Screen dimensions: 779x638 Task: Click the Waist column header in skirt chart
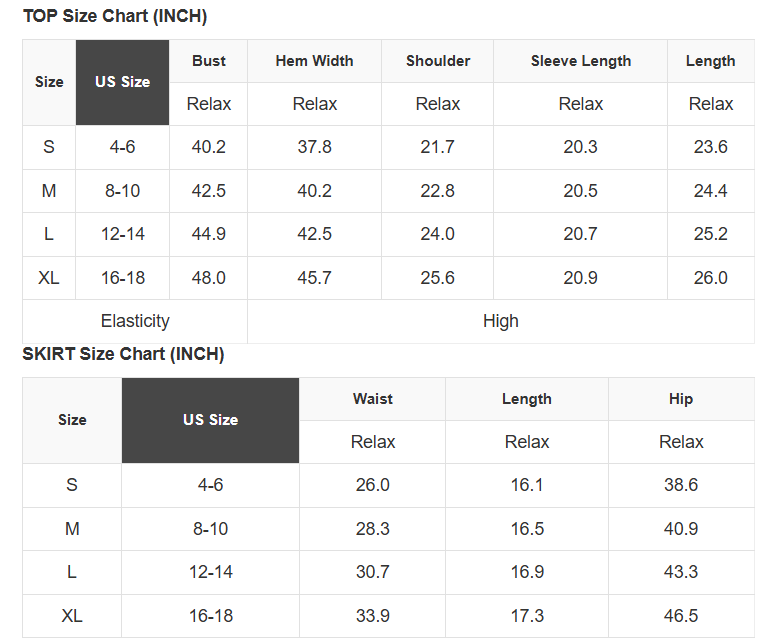pos(373,399)
